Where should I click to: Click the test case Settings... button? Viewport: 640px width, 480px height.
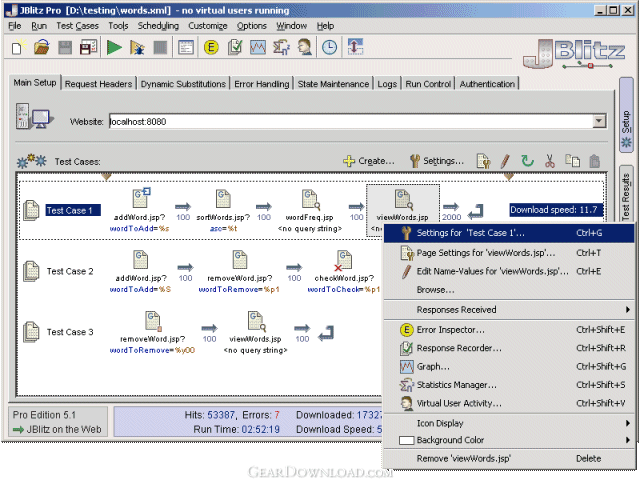(437, 161)
